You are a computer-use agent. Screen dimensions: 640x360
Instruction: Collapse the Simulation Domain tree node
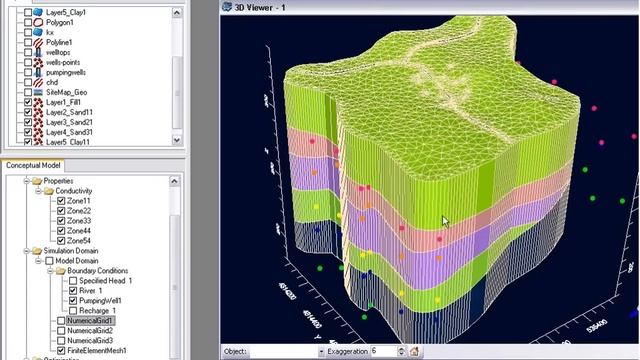[x=26, y=251]
